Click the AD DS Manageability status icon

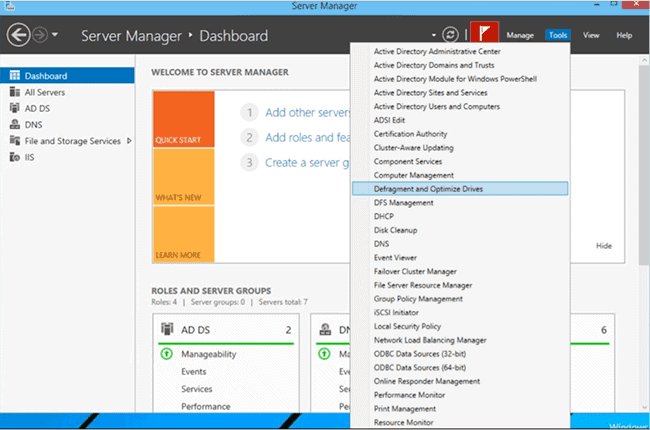(x=167, y=354)
